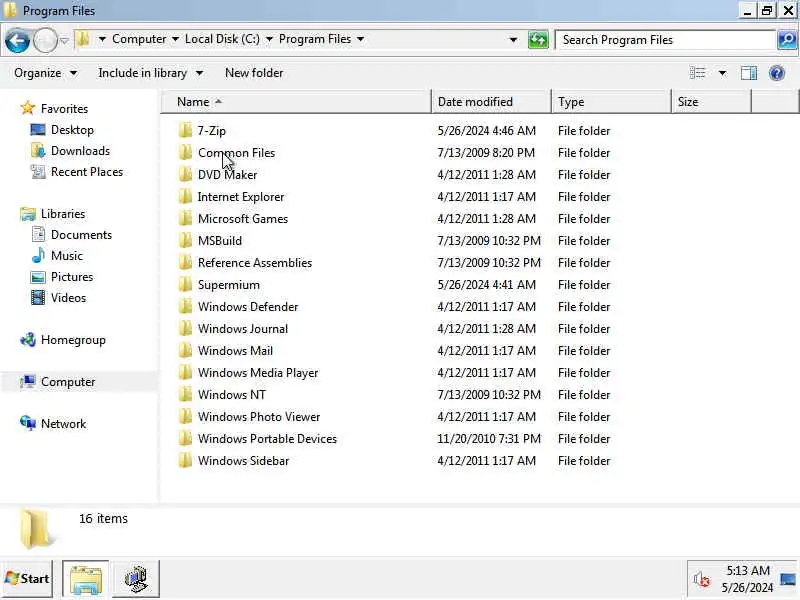Image resolution: width=800 pixels, height=600 pixels.
Task: Open Desktop in the Favorites list
Action: tap(72, 130)
